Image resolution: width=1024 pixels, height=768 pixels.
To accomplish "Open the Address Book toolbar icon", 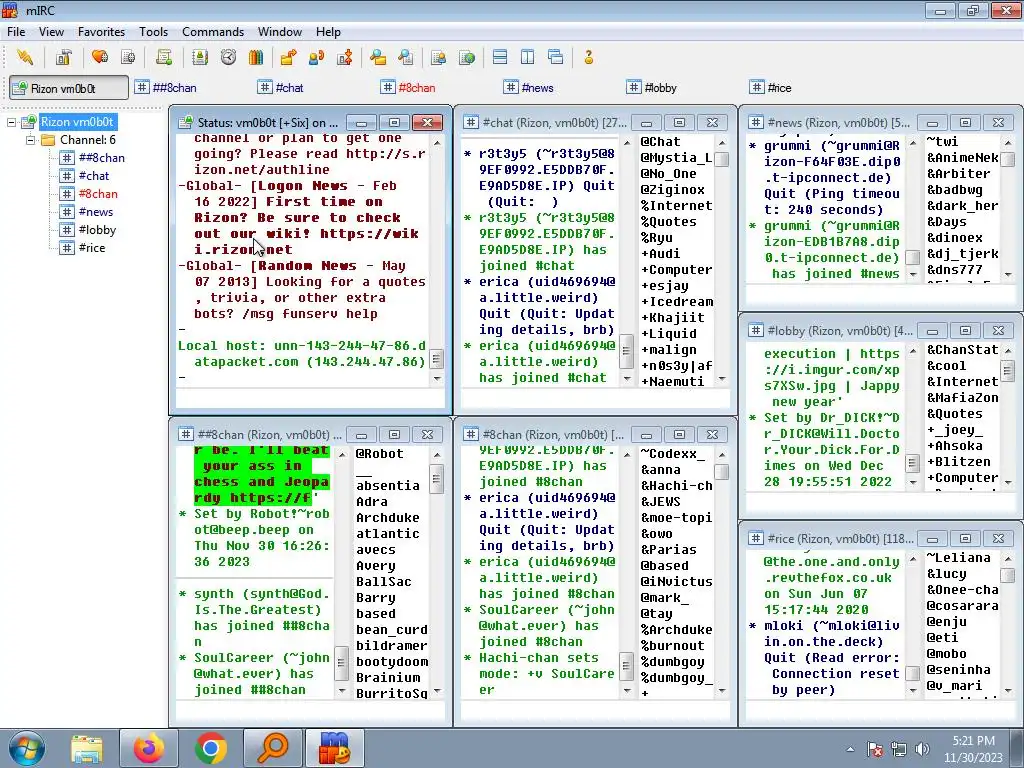I will point(200,57).
